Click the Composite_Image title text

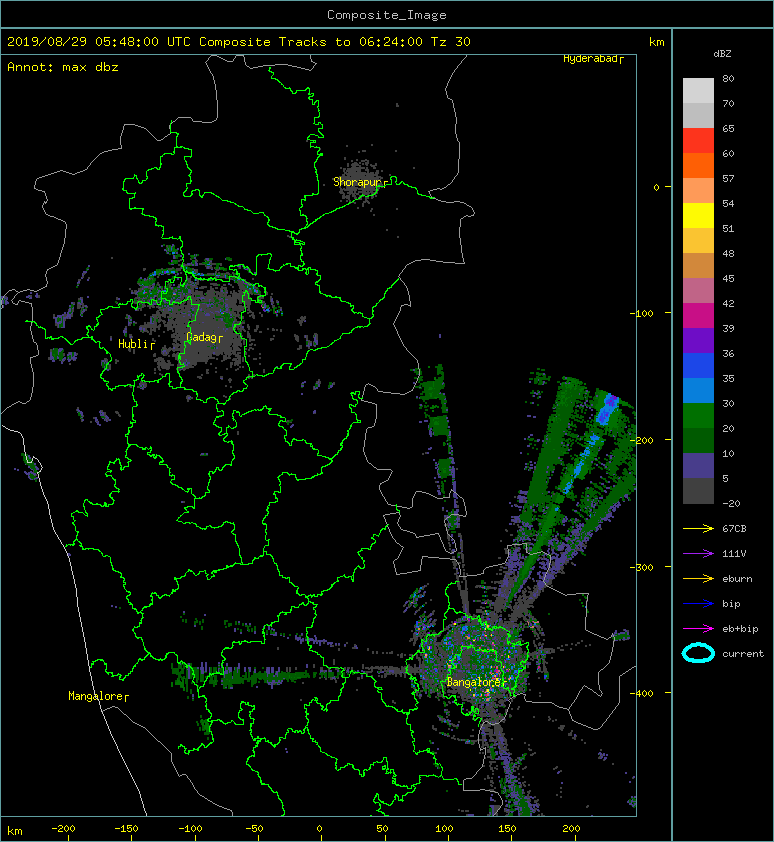387,15
